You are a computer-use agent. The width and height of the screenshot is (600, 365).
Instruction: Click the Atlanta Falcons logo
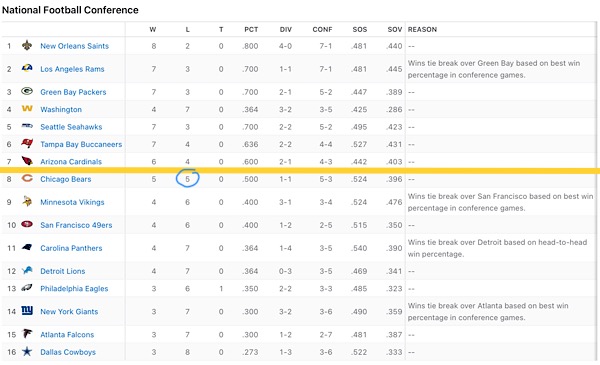(27, 334)
